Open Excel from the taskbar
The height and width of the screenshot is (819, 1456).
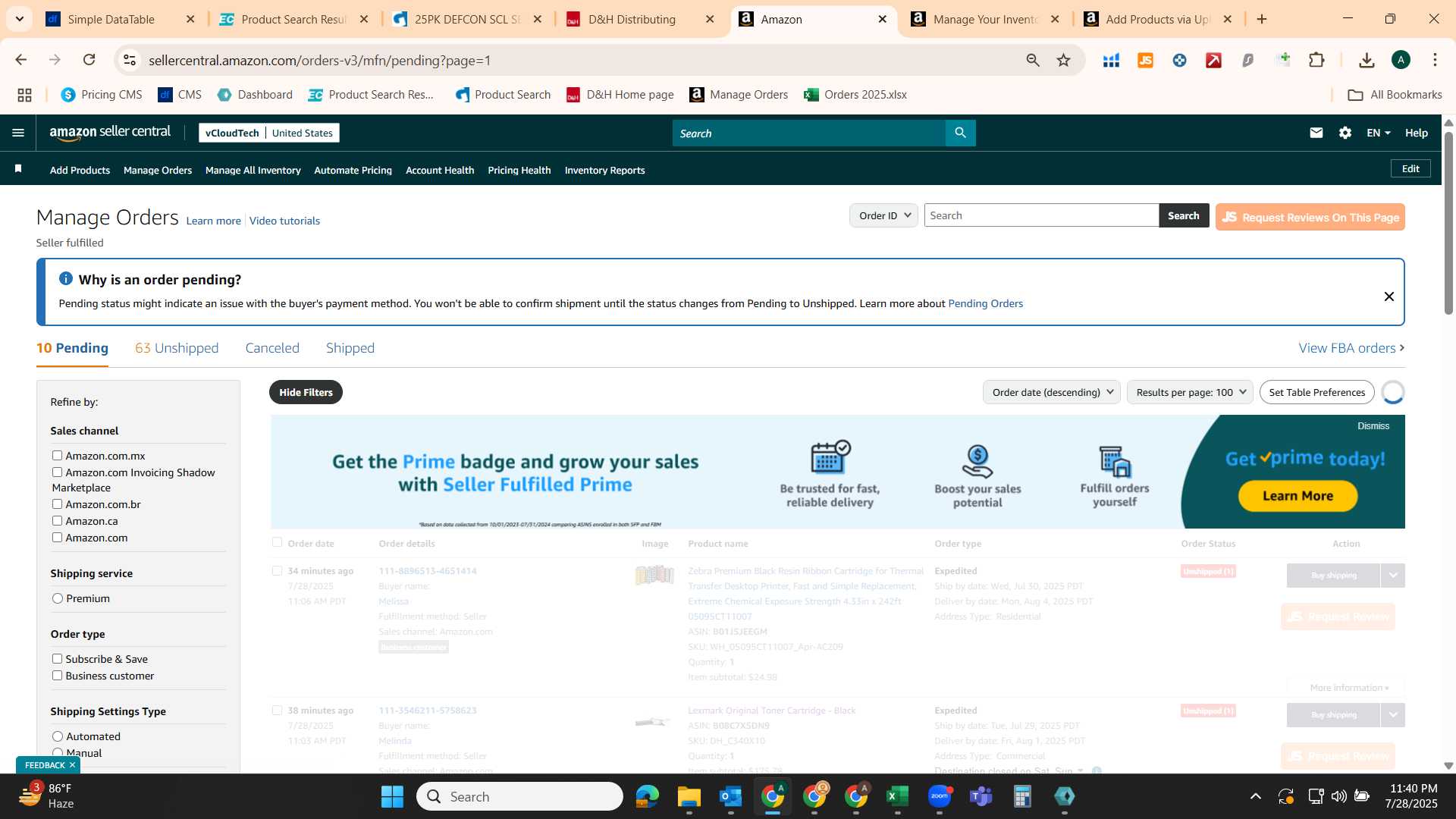tap(897, 796)
